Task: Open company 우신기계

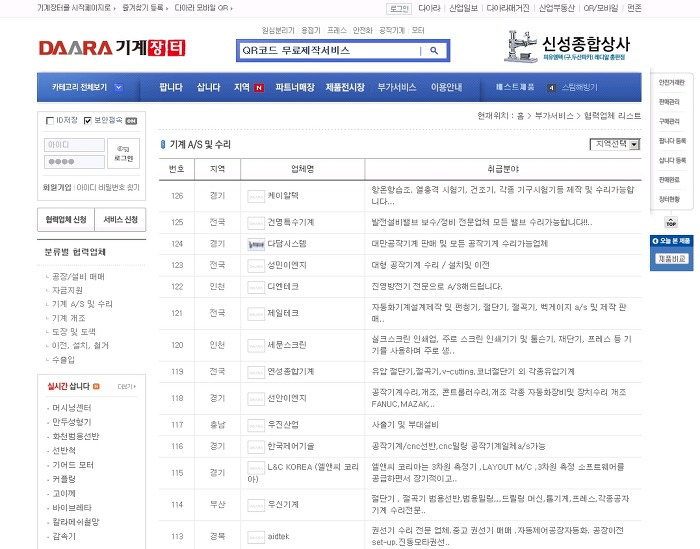Action: click(x=283, y=504)
